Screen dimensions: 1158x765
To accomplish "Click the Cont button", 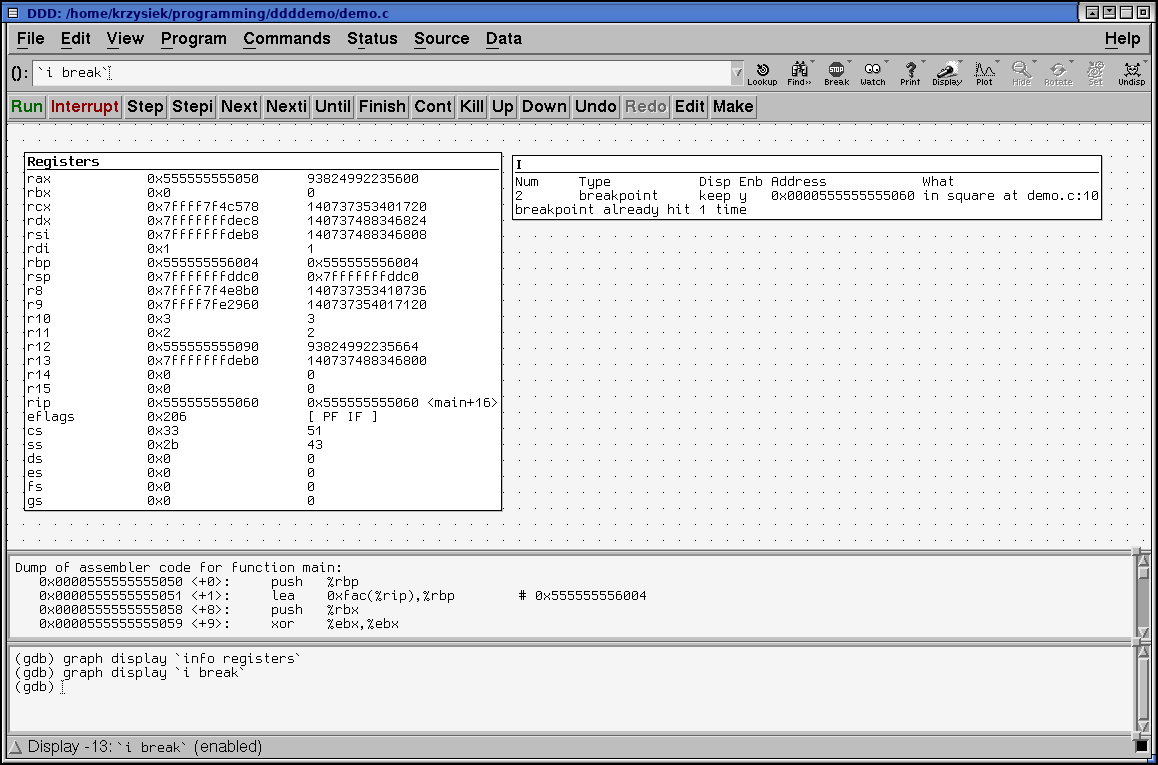I will click(433, 106).
